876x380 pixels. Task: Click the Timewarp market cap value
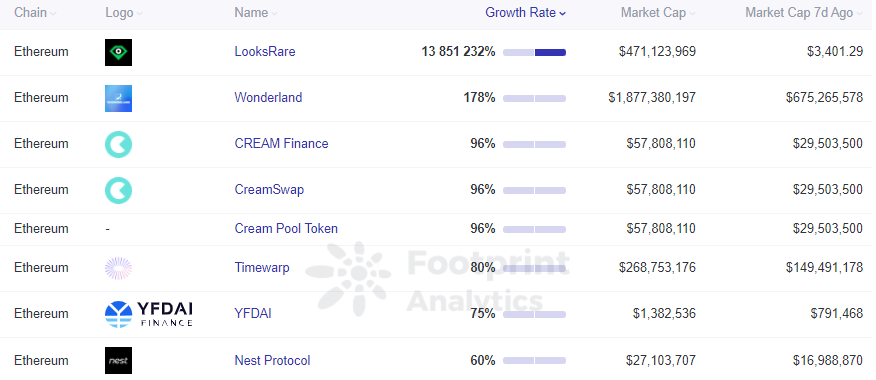[x=658, y=268]
